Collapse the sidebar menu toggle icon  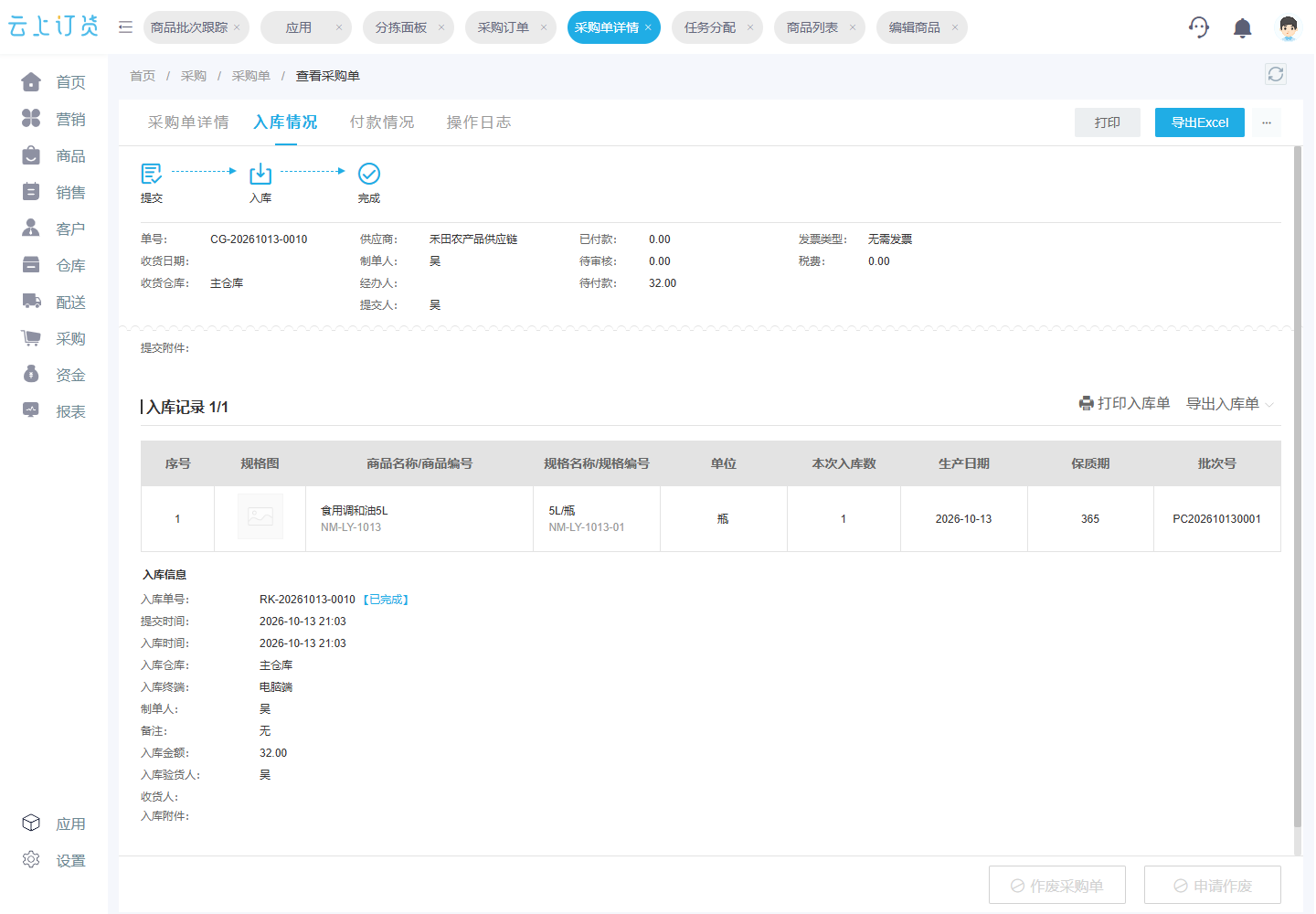point(125,27)
